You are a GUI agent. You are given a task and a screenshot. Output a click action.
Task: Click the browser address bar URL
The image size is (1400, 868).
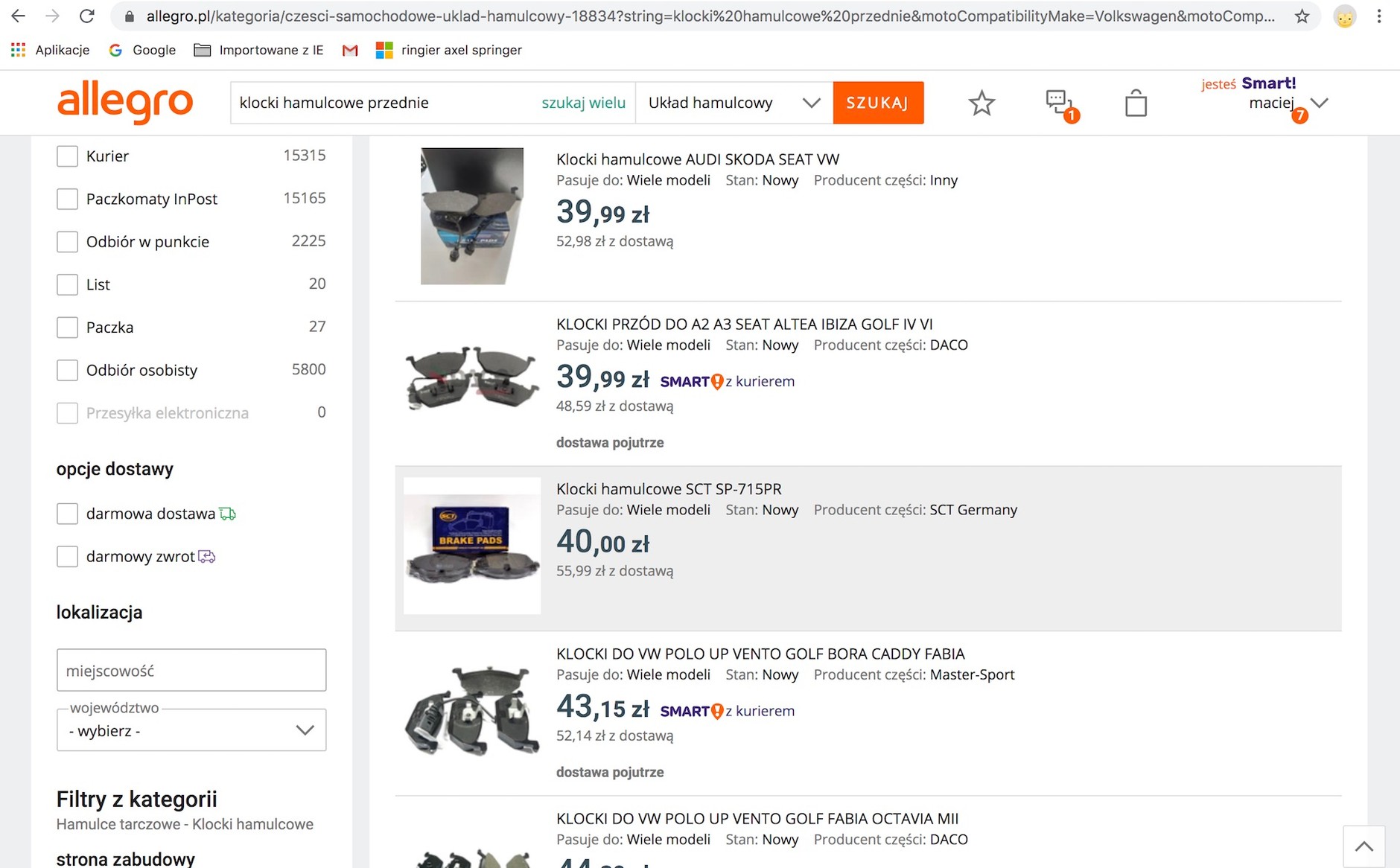point(710,16)
